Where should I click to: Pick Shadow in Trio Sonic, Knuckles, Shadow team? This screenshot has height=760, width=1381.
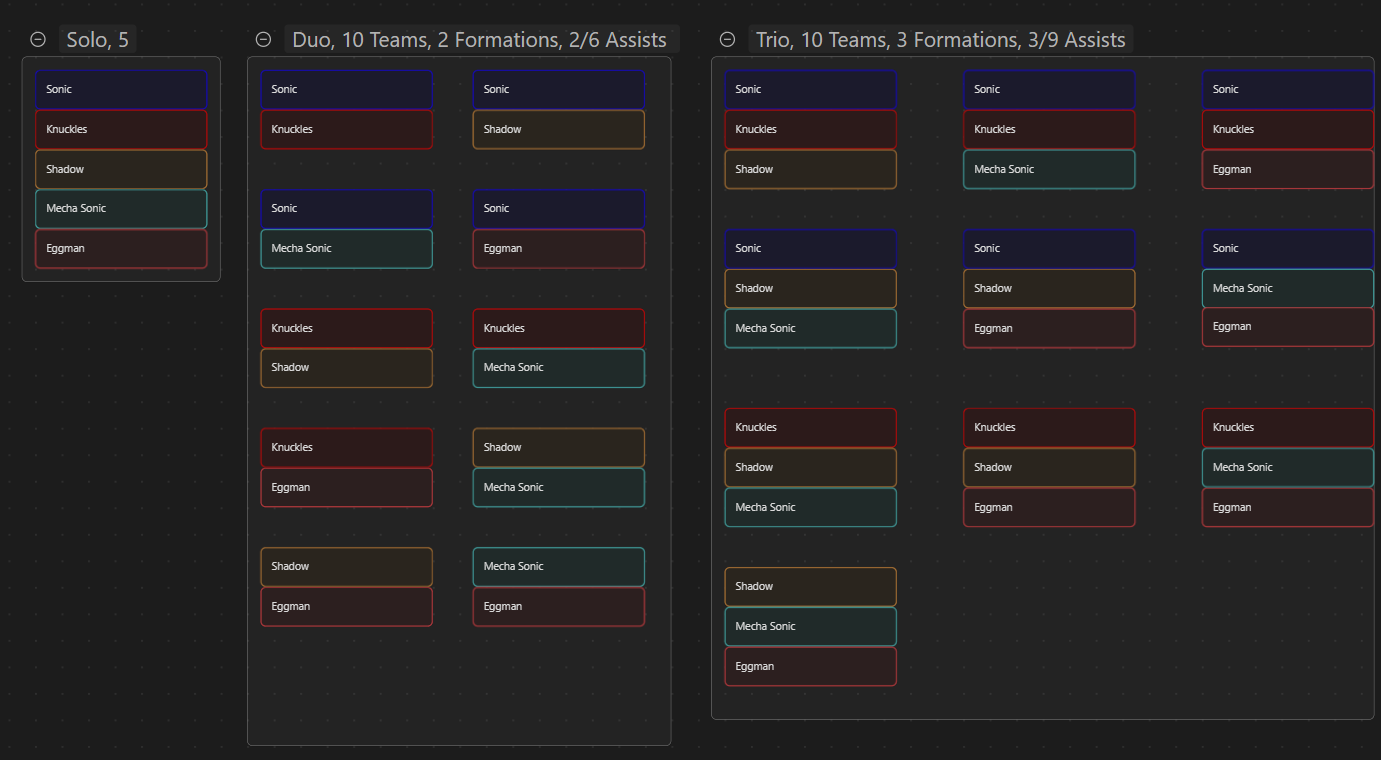[811, 170]
